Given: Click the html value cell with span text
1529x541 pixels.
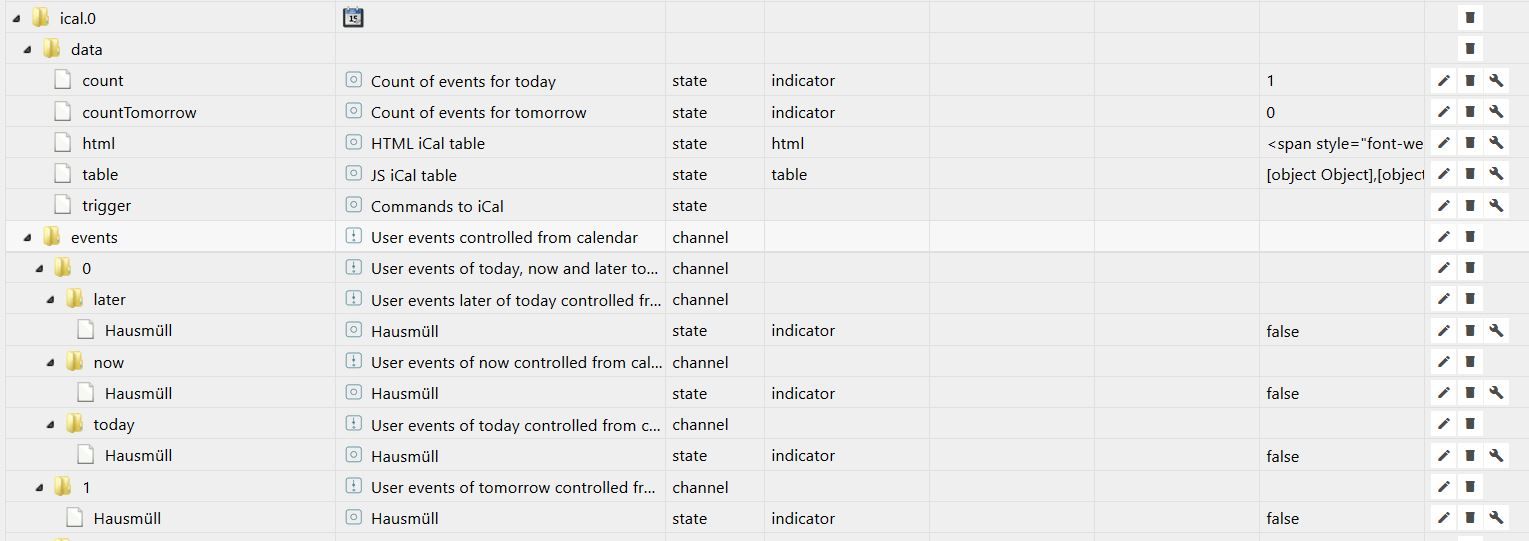Looking at the screenshot, I should coord(1344,143).
